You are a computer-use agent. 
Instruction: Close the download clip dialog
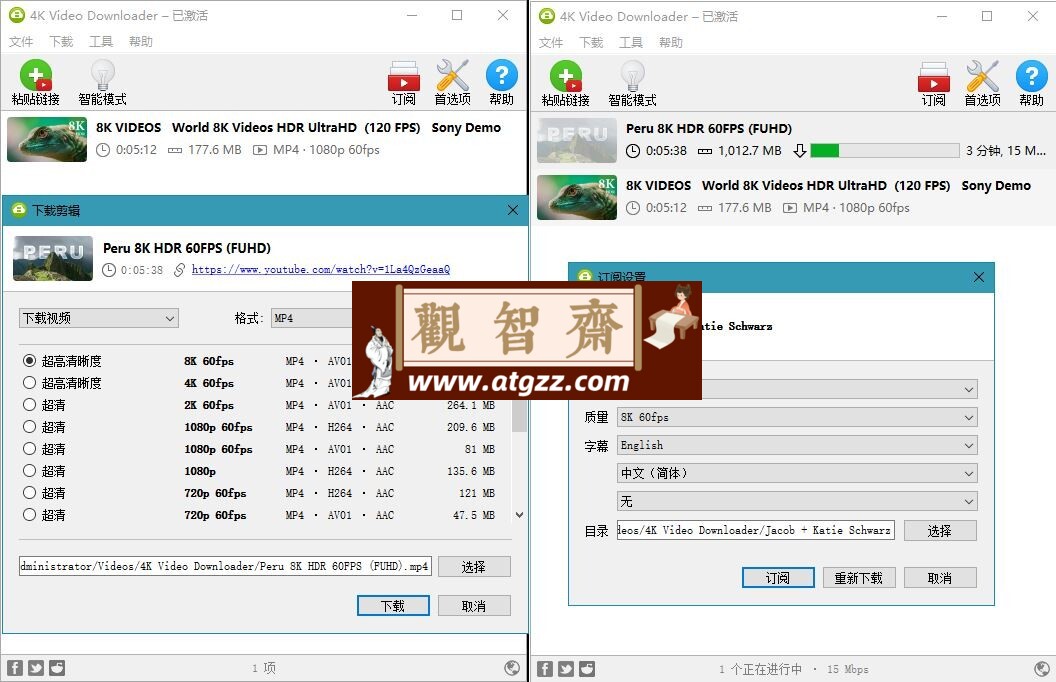pos(513,210)
